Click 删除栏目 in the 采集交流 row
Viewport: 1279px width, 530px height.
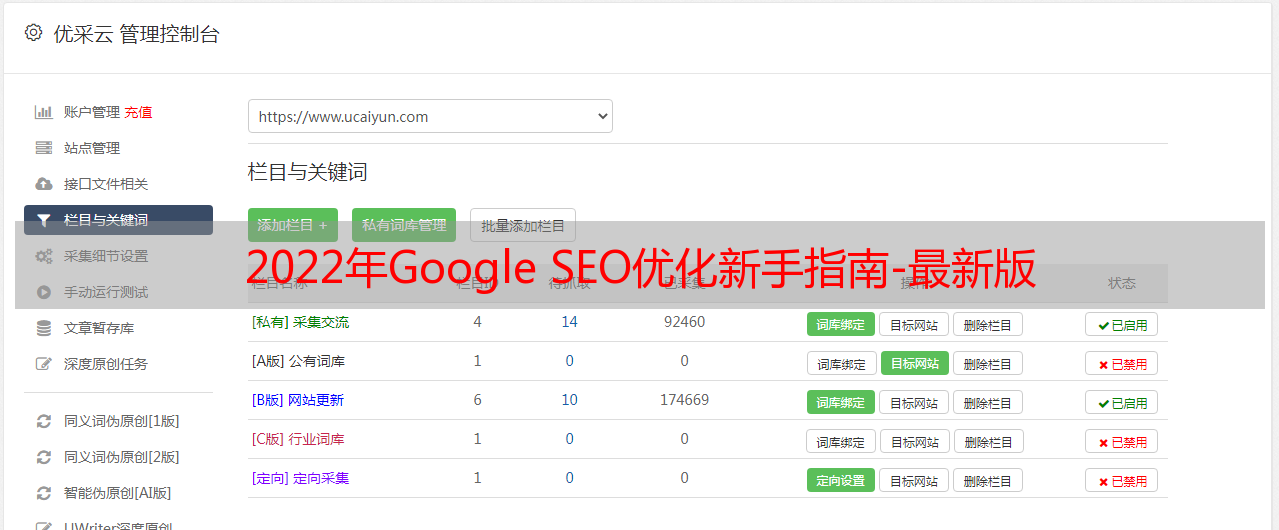[x=988, y=324]
